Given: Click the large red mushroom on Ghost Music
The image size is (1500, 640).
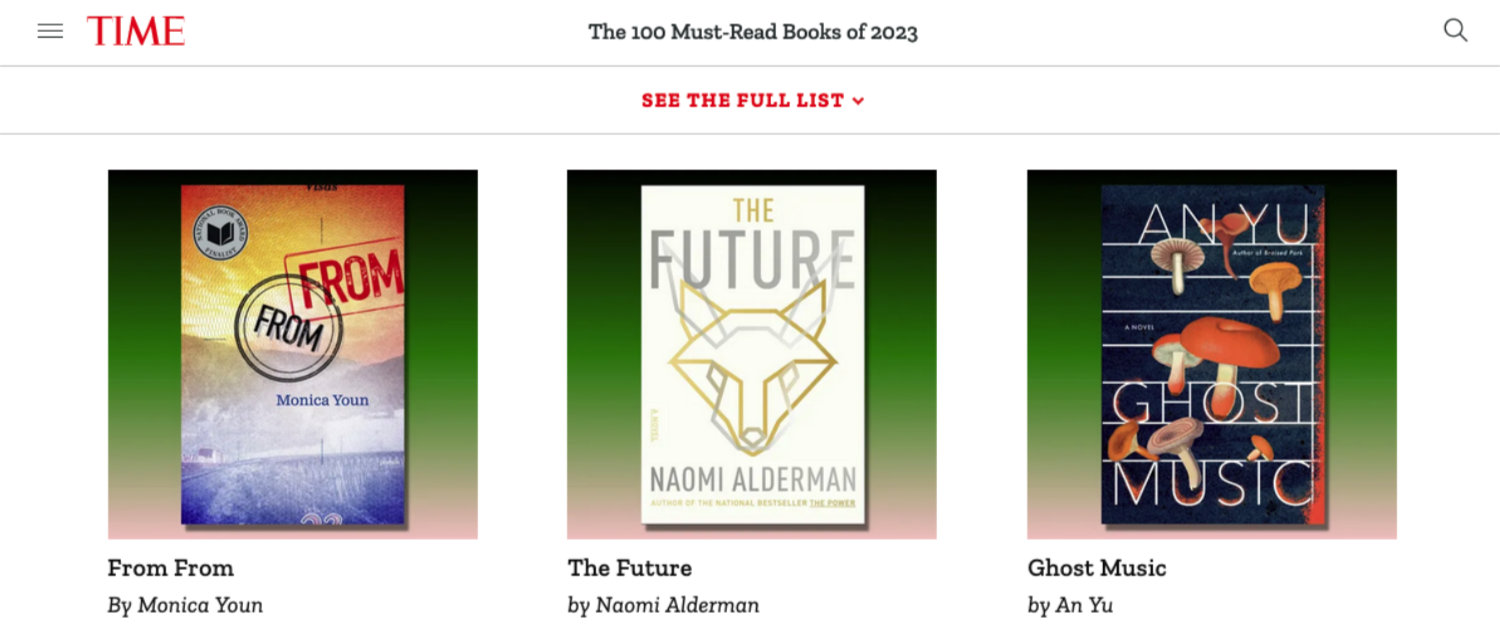Looking at the screenshot, I should [x=1228, y=344].
